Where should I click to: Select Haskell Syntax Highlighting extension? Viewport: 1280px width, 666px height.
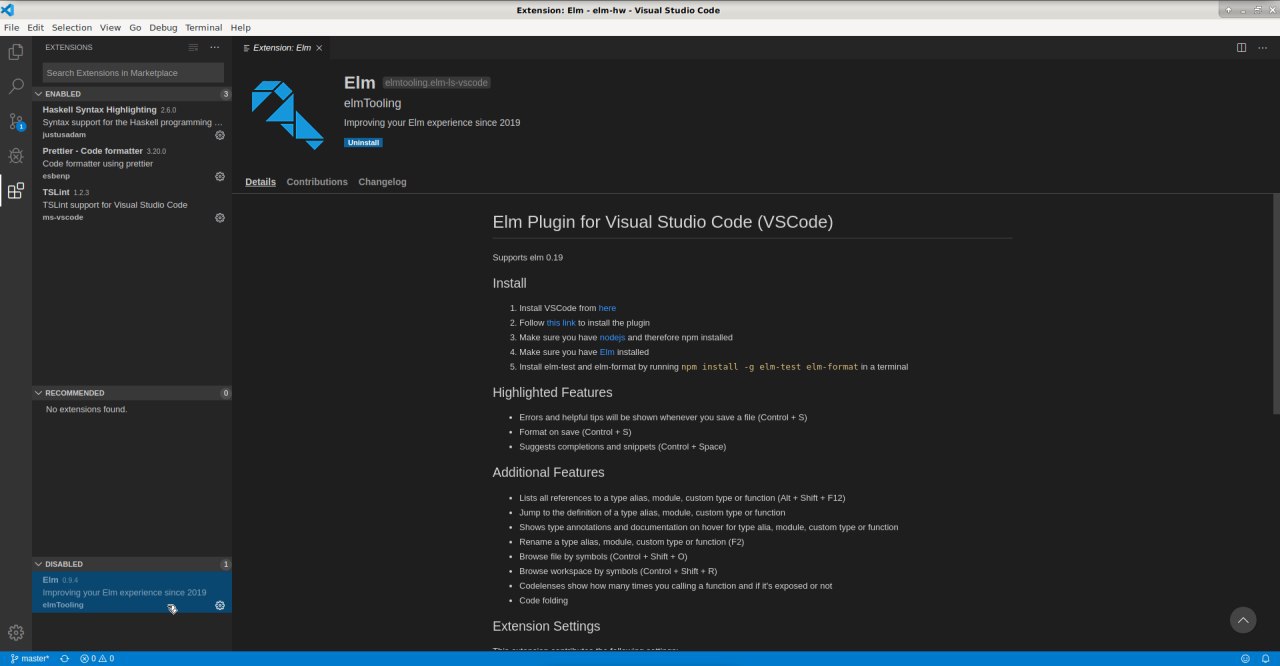tap(132, 122)
